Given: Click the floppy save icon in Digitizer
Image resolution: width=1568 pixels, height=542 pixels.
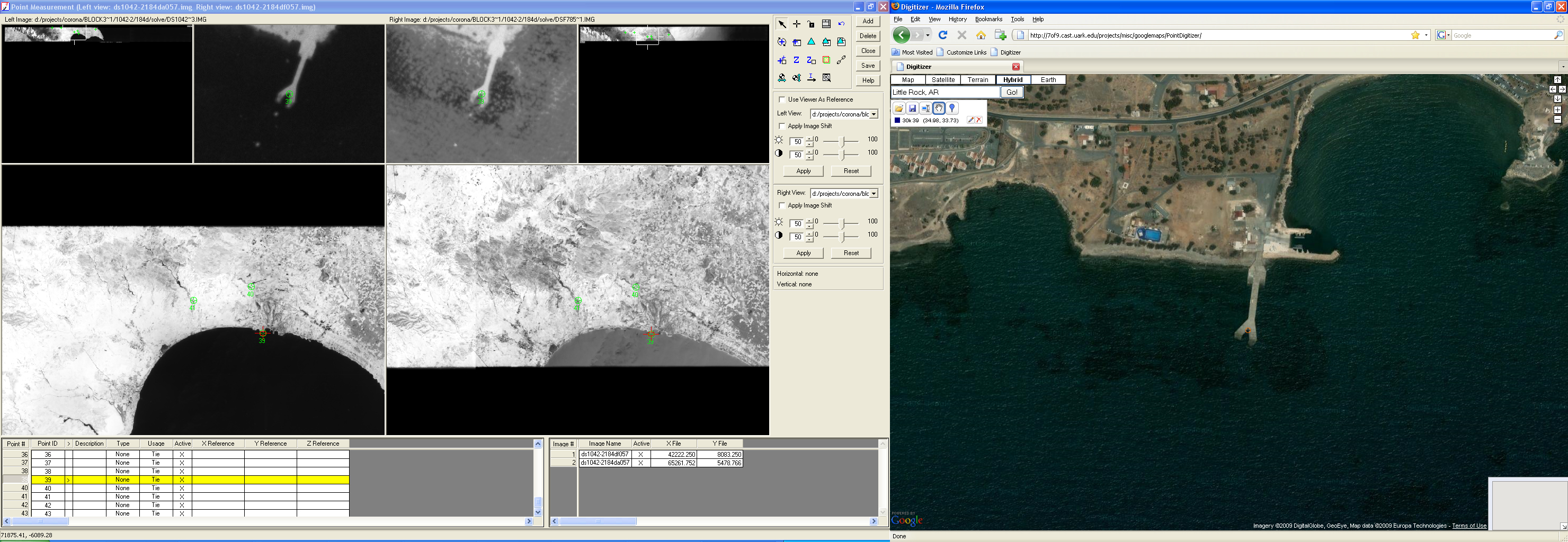Looking at the screenshot, I should tap(912, 109).
